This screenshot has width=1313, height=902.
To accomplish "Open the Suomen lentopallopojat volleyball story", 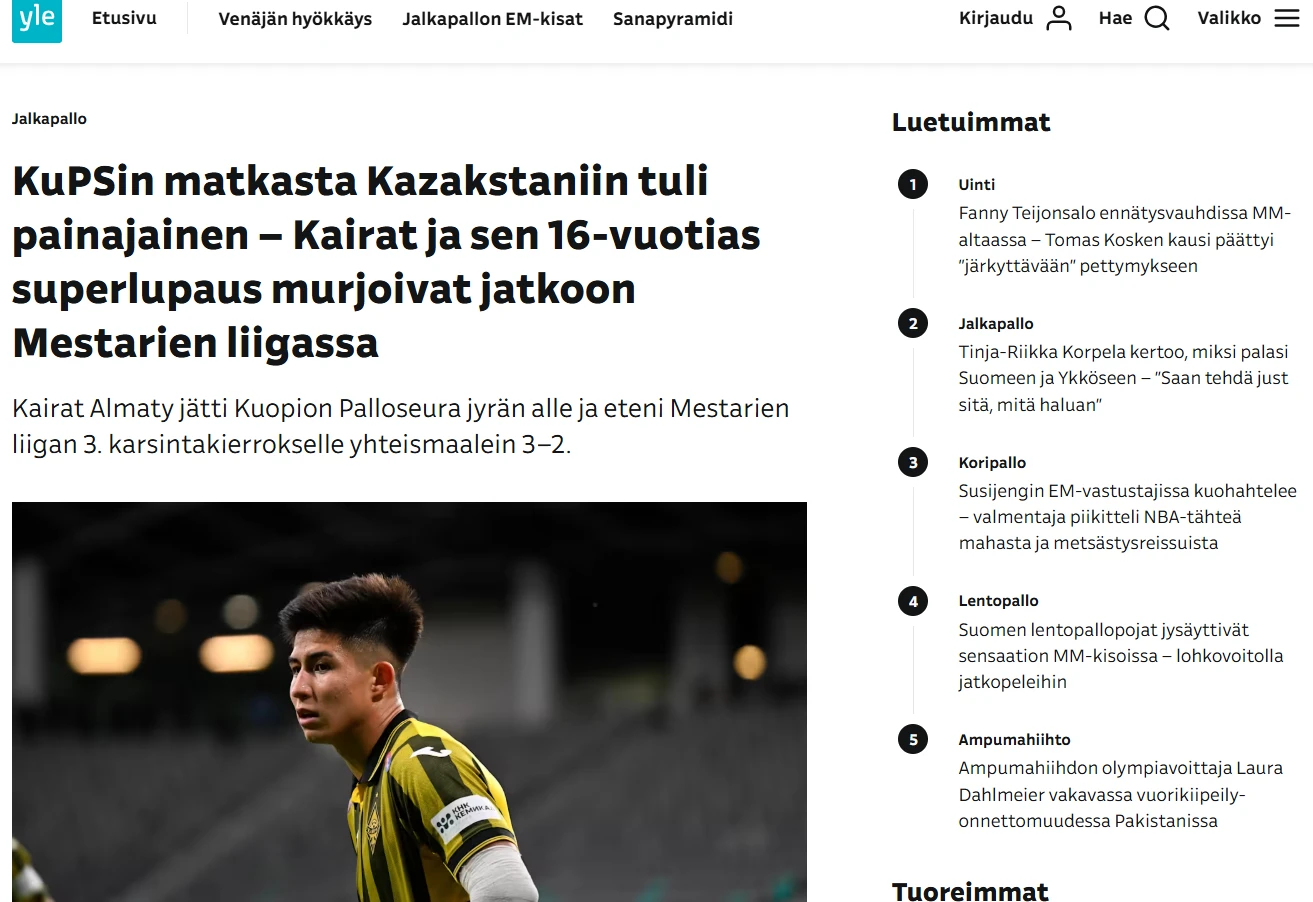I will point(1120,656).
